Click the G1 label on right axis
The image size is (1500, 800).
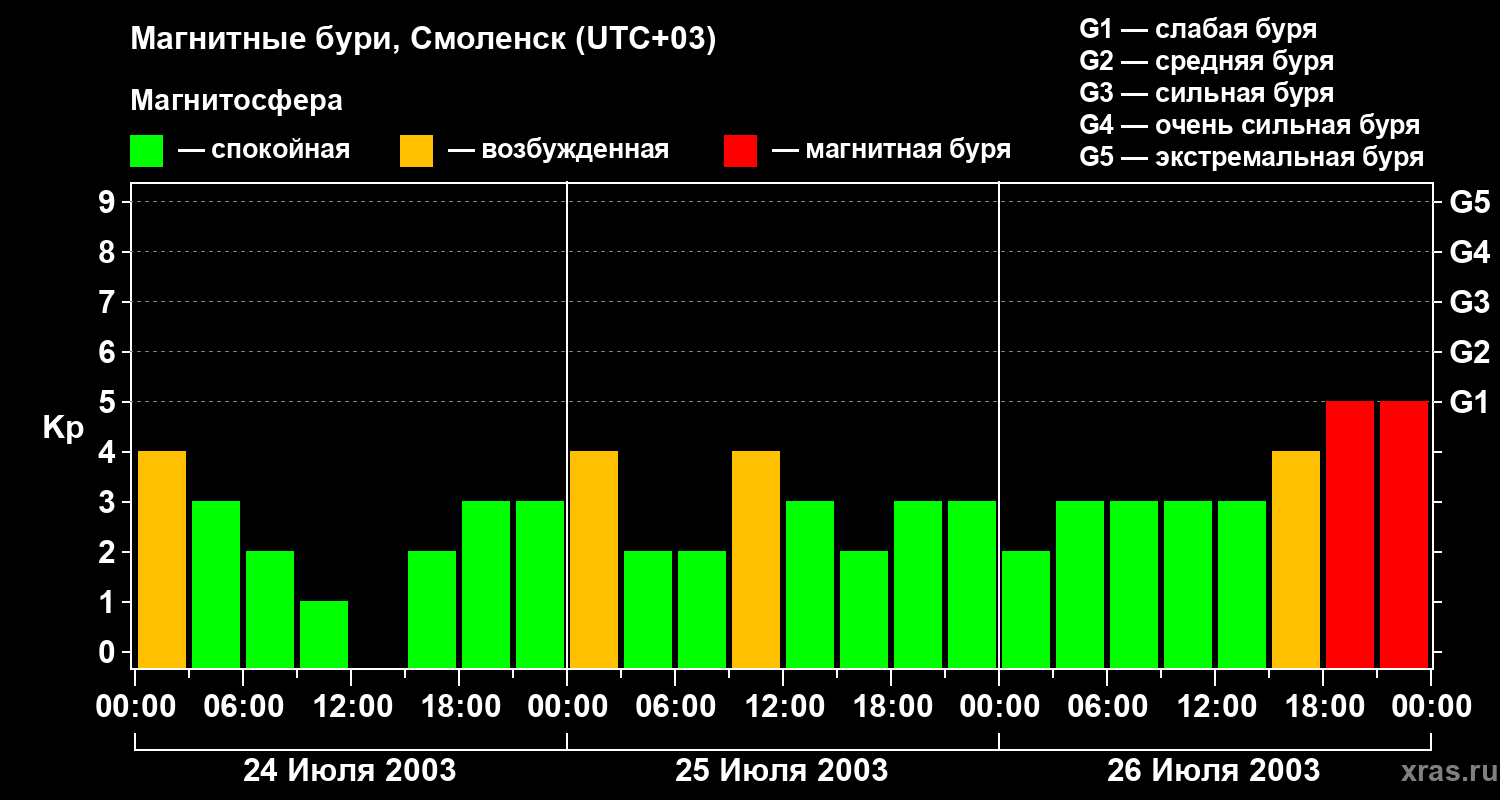(1469, 402)
